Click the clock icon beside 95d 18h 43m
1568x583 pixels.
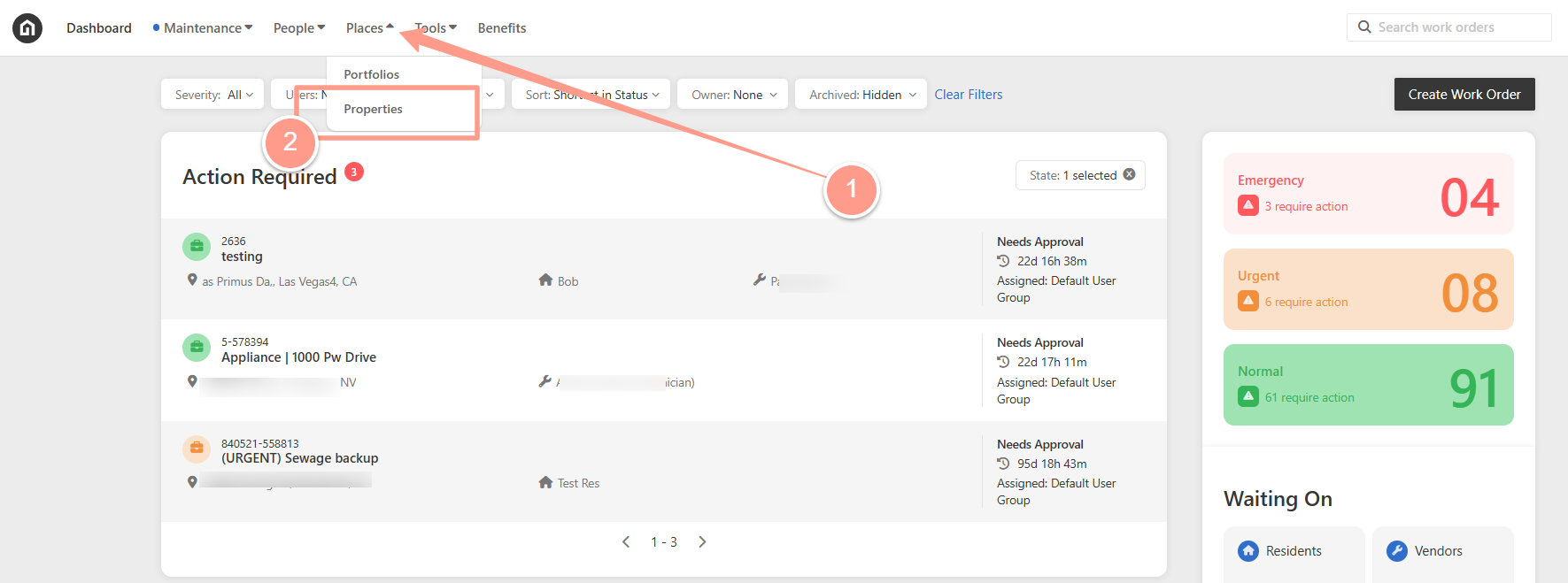1003,464
